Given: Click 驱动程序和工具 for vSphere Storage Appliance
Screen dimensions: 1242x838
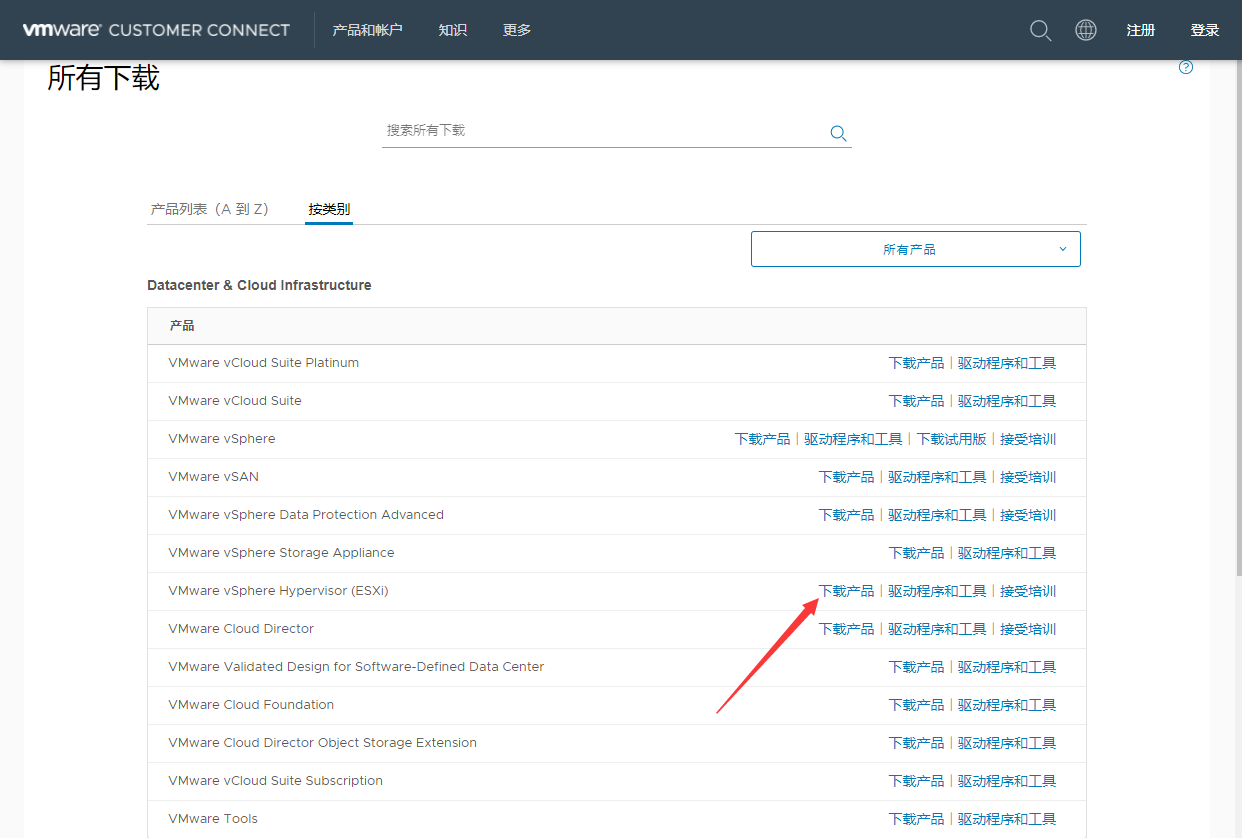Looking at the screenshot, I should [x=1007, y=553].
